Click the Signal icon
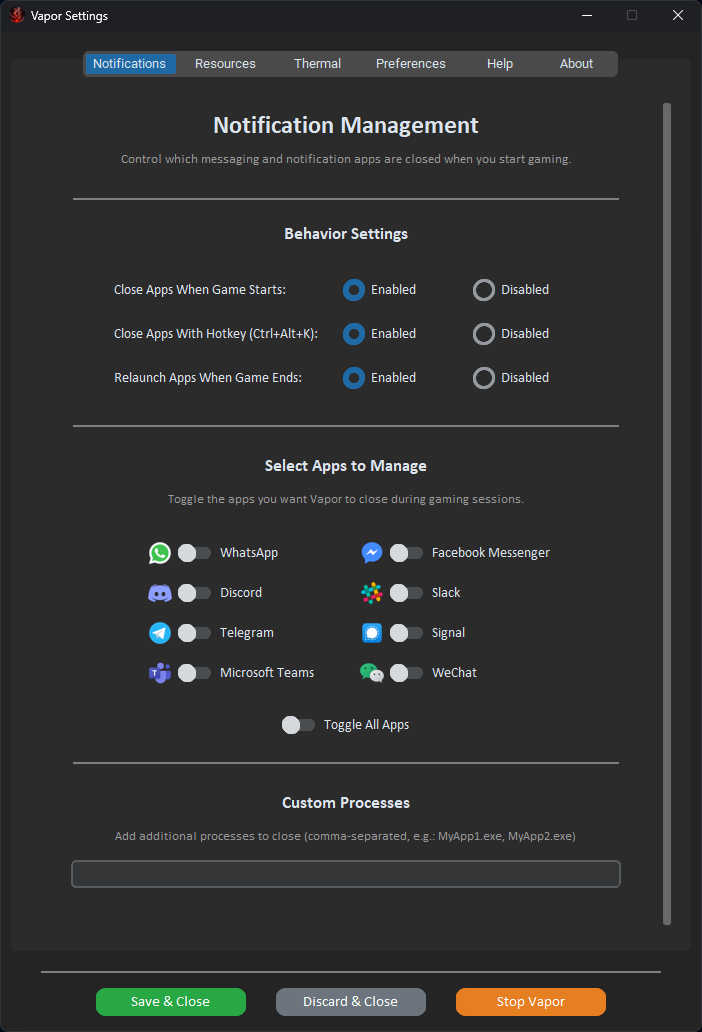Image resolution: width=702 pixels, height=1032 pixels. [x=371, y=632]
